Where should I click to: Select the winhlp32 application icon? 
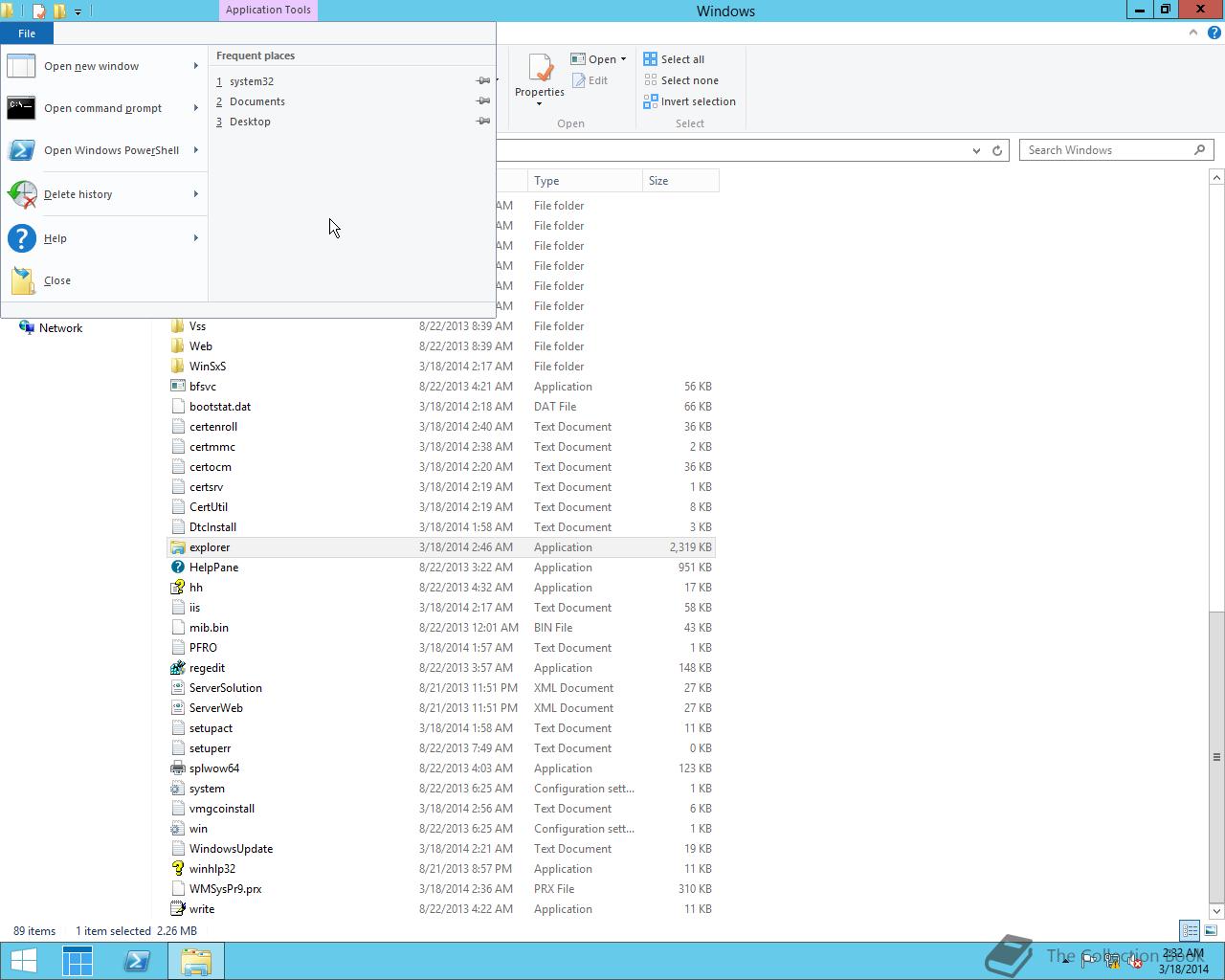pos(177,869)
